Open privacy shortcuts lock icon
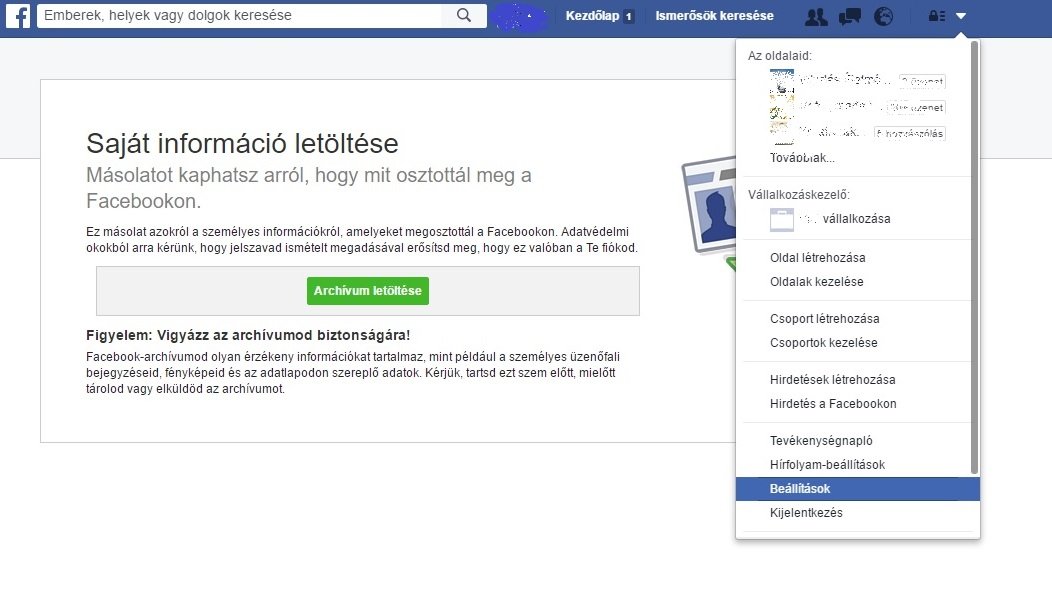The width and height of the screenshot is (1052, 614). [x=936, y=16]
